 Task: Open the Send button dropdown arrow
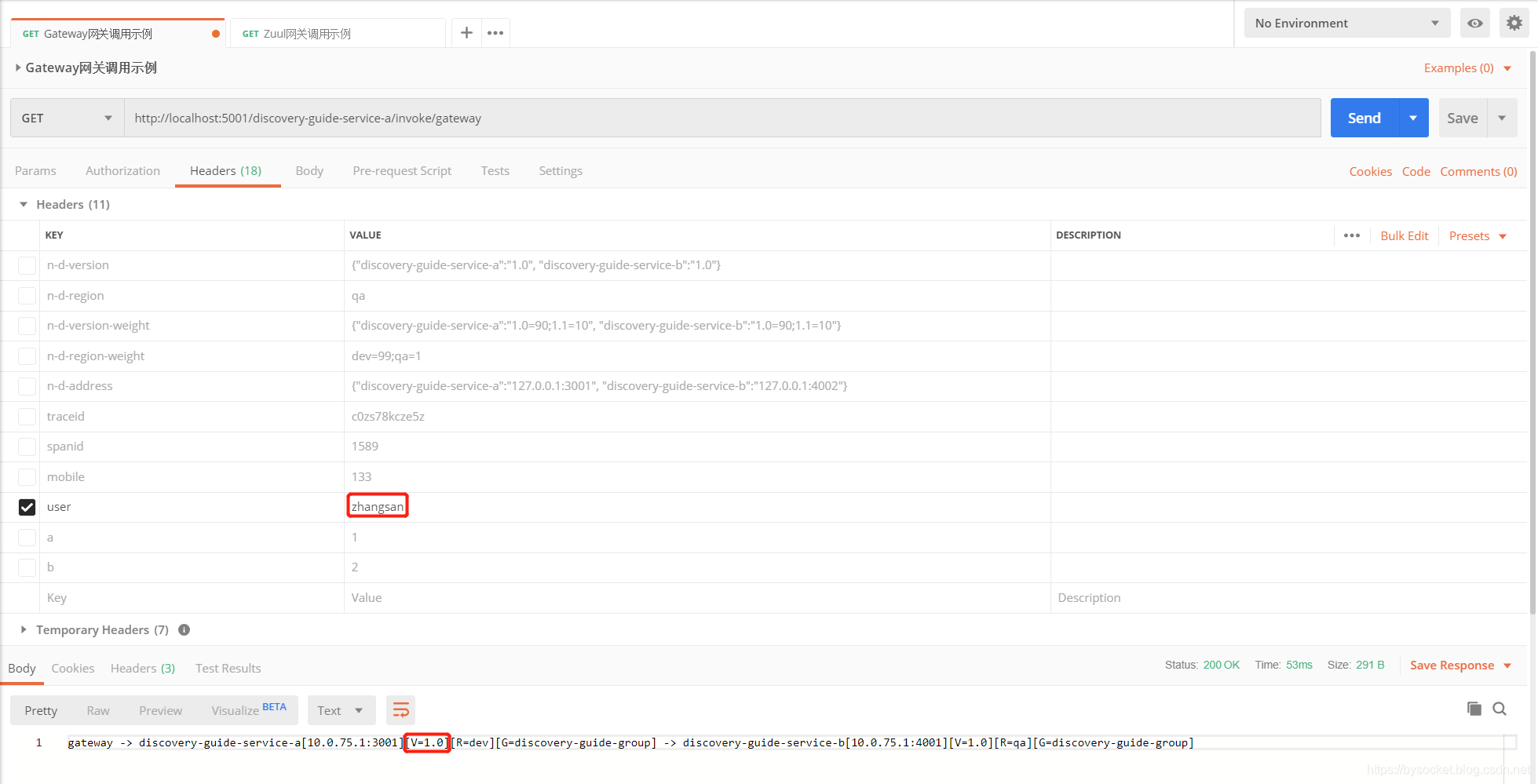coord(1413,118)
